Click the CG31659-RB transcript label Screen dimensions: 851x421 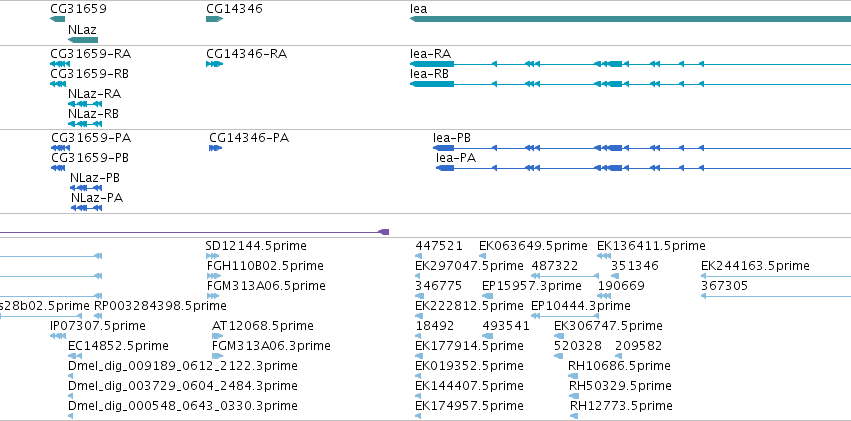click(90, 74)
